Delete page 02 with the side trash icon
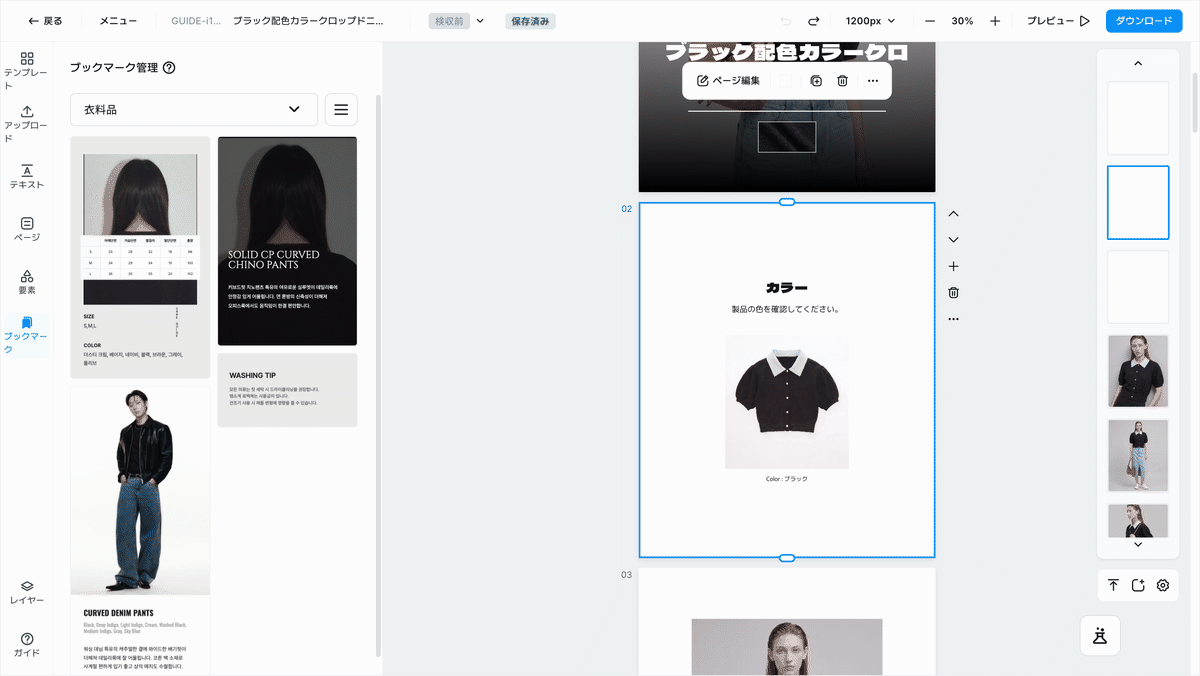 click(953, 293)
